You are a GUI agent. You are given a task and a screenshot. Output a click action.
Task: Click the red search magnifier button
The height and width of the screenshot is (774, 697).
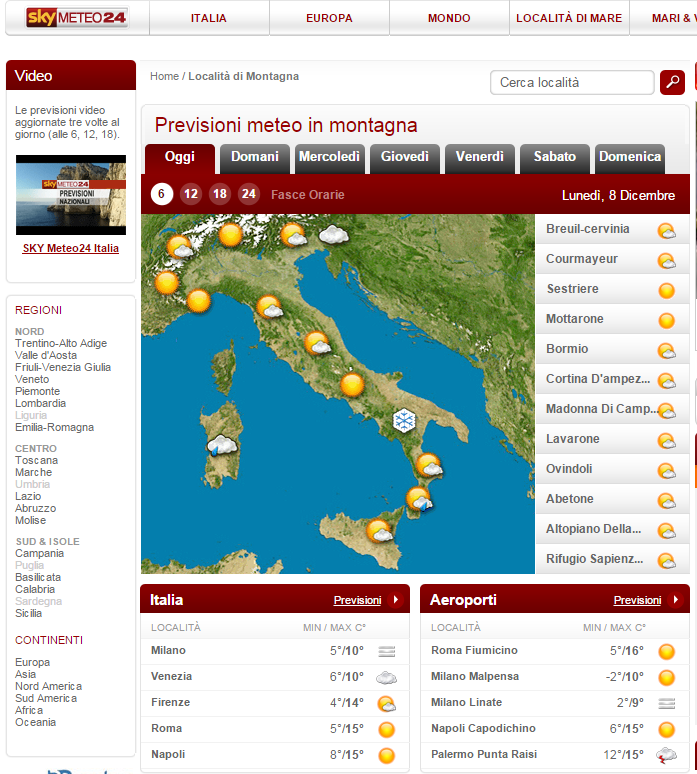coord(672,82)
